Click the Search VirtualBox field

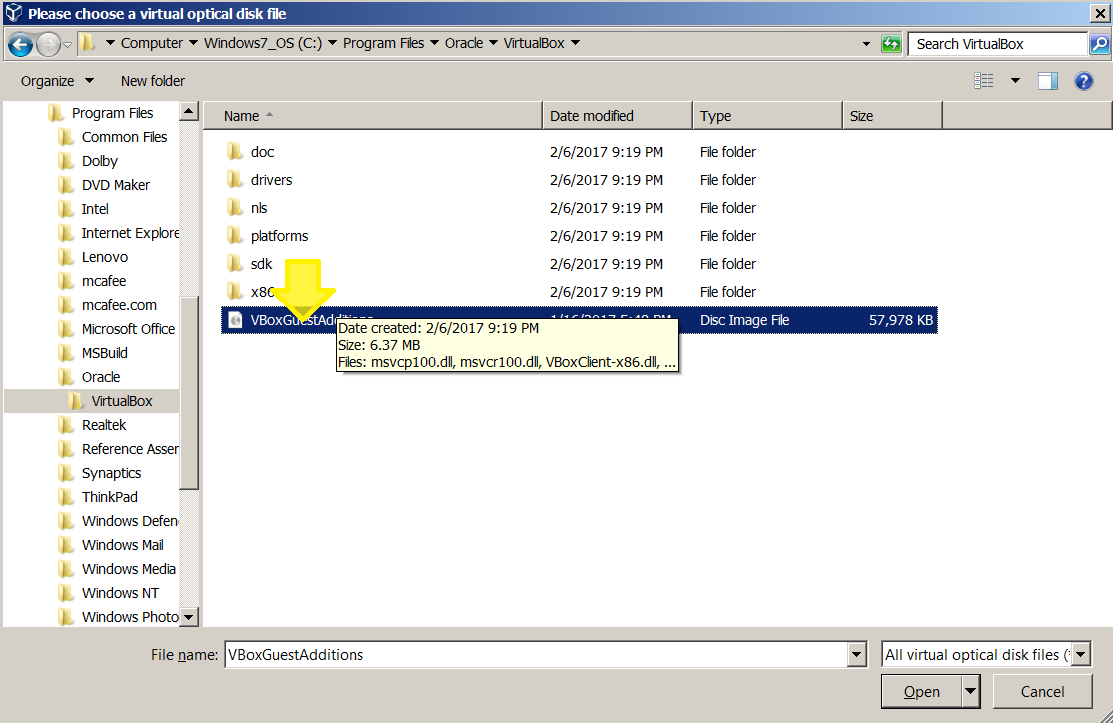pos(998,44)
